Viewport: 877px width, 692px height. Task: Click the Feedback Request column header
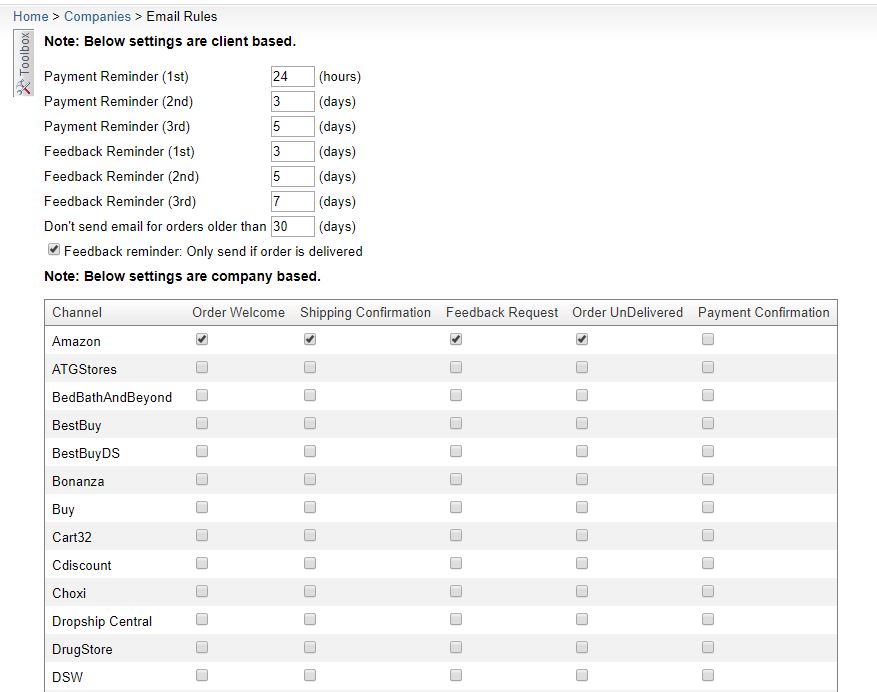[502, 312]
